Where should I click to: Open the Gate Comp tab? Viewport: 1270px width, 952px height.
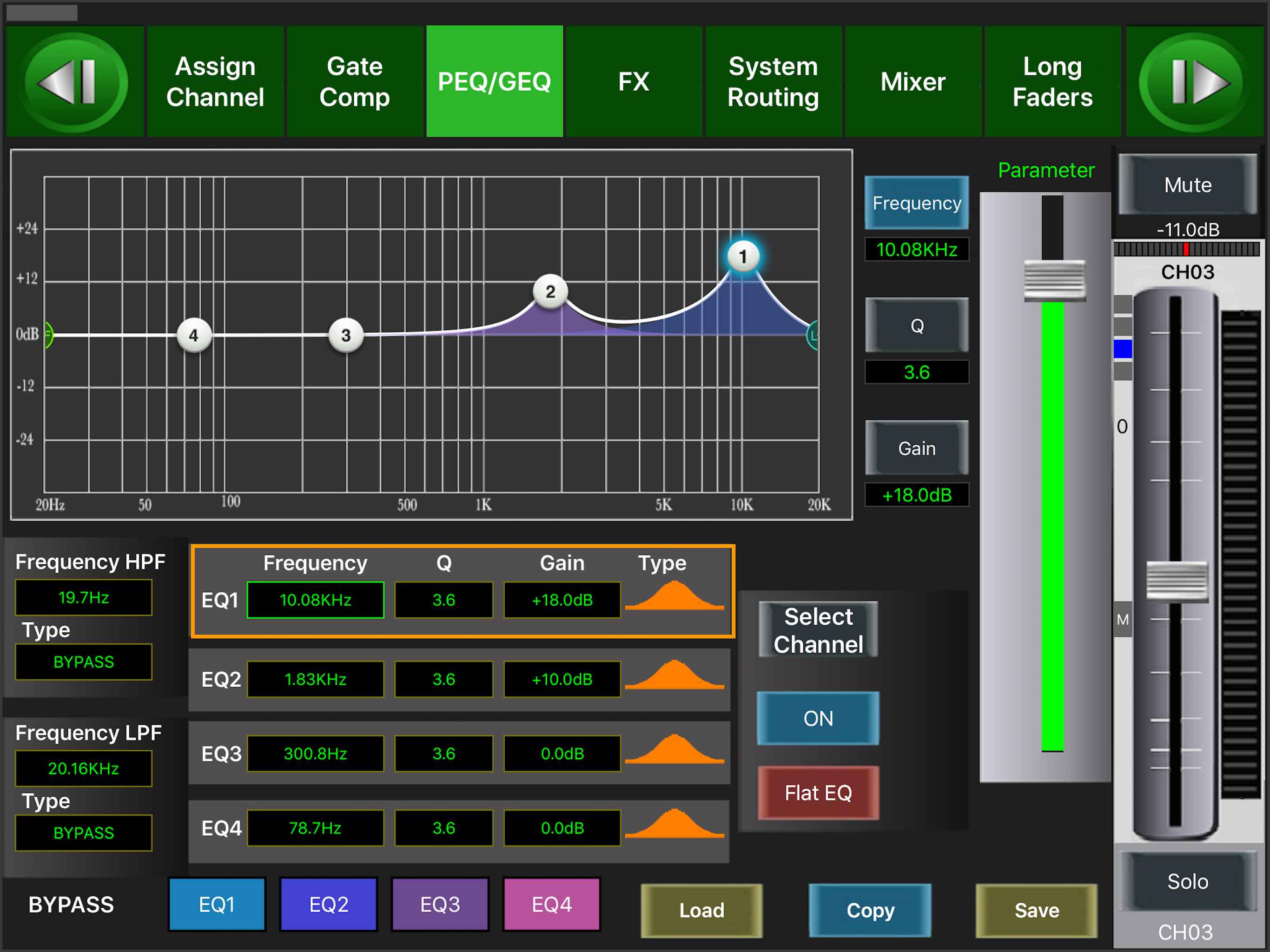[355, 81]
